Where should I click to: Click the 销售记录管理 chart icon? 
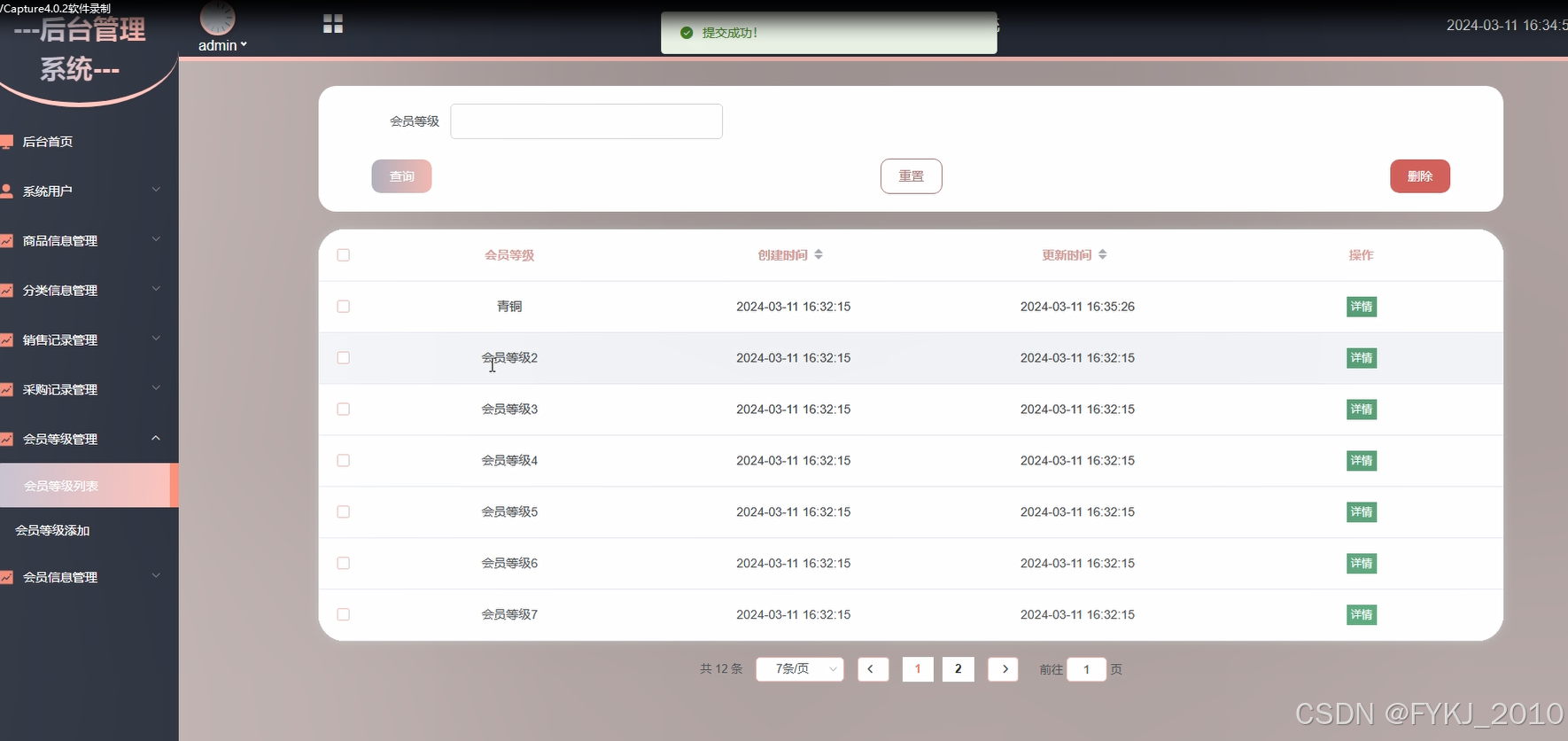tap(7, 340)
